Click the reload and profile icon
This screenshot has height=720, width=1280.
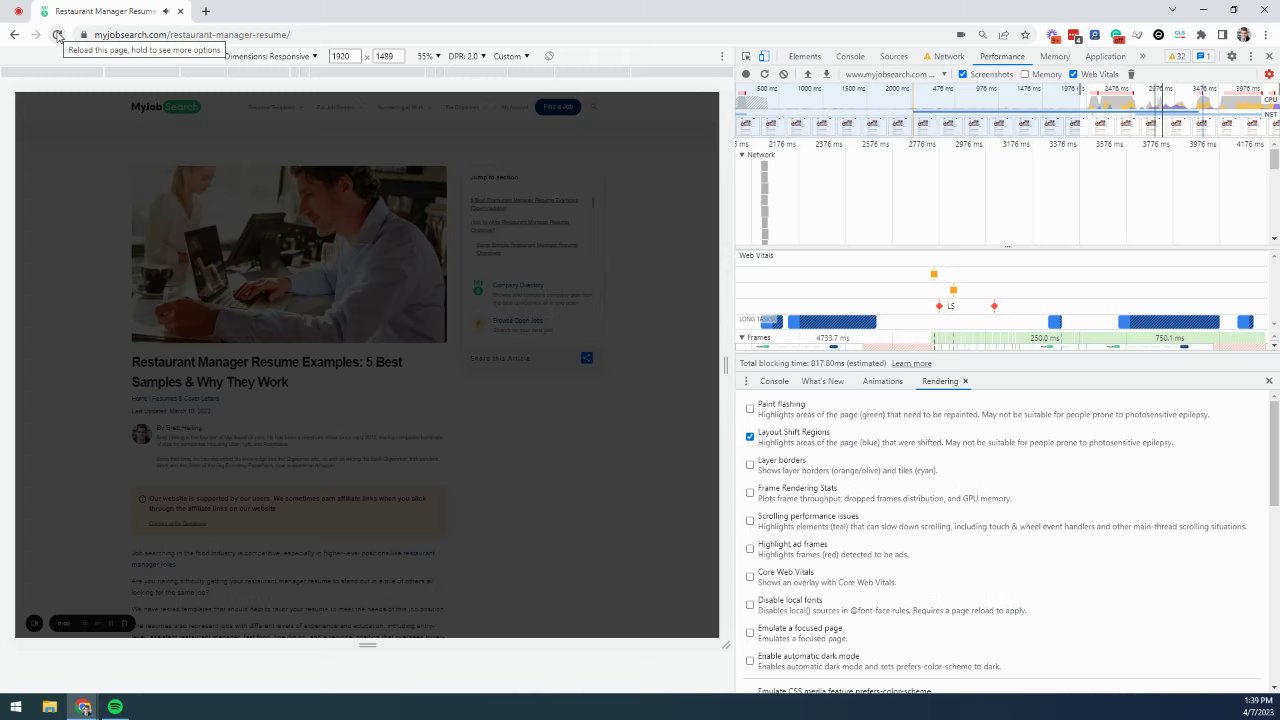pos(764,74)
